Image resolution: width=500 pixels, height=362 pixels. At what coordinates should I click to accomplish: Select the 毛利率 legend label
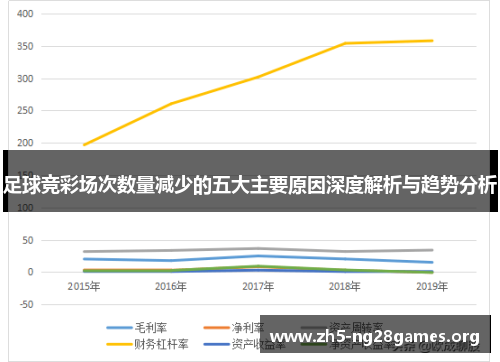click(151, 328)
